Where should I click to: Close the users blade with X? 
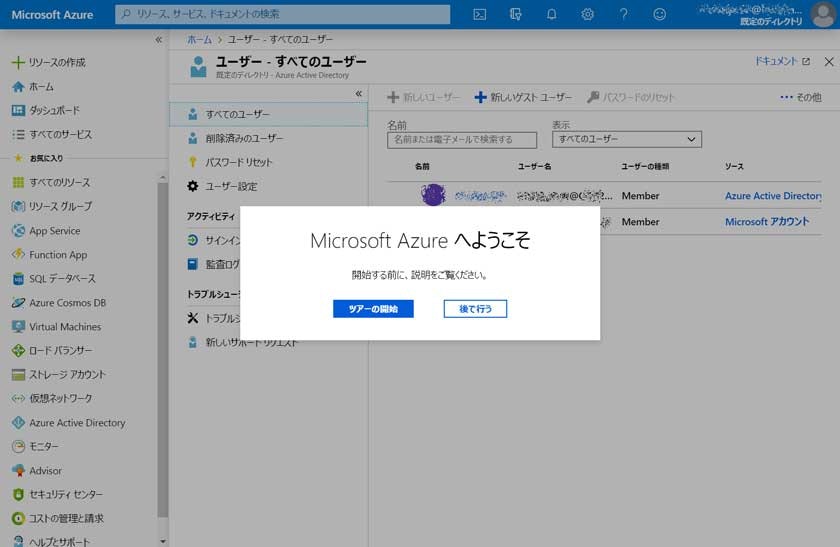pos(829,62)
